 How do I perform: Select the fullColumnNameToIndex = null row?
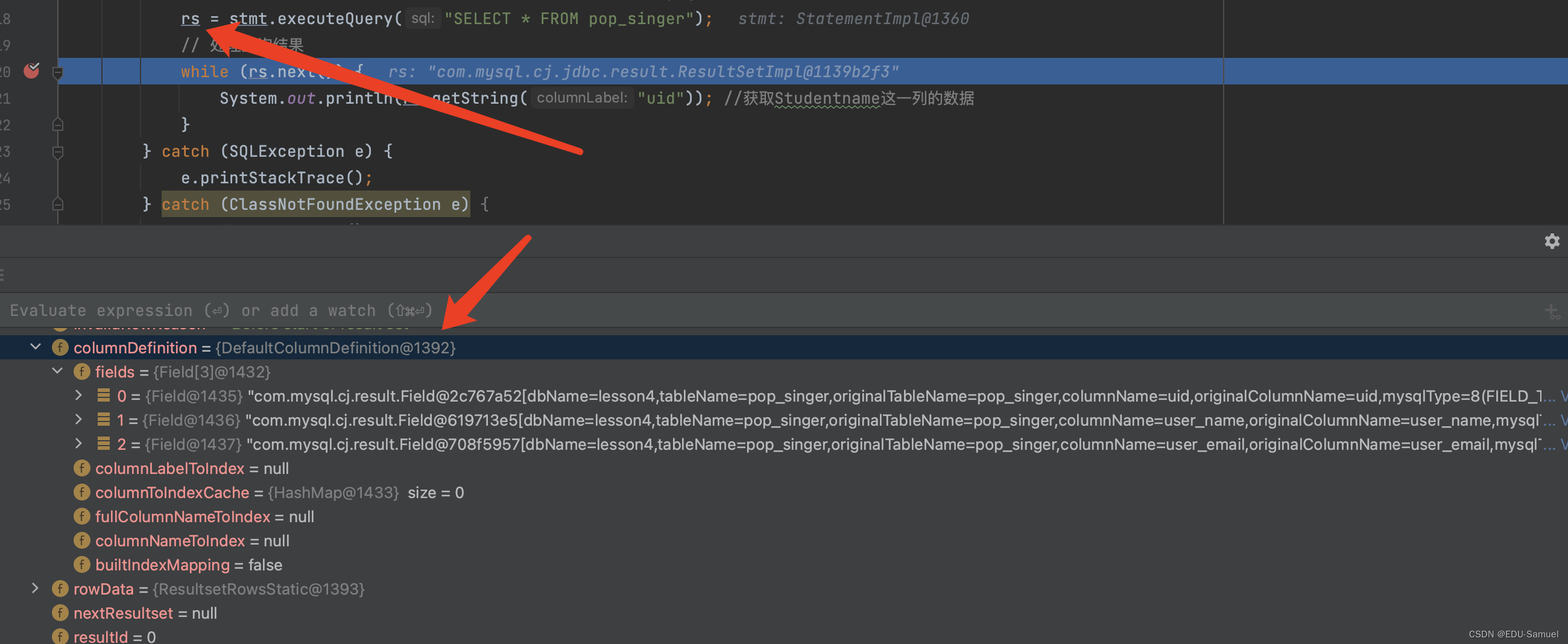click(x=784, y=517)
